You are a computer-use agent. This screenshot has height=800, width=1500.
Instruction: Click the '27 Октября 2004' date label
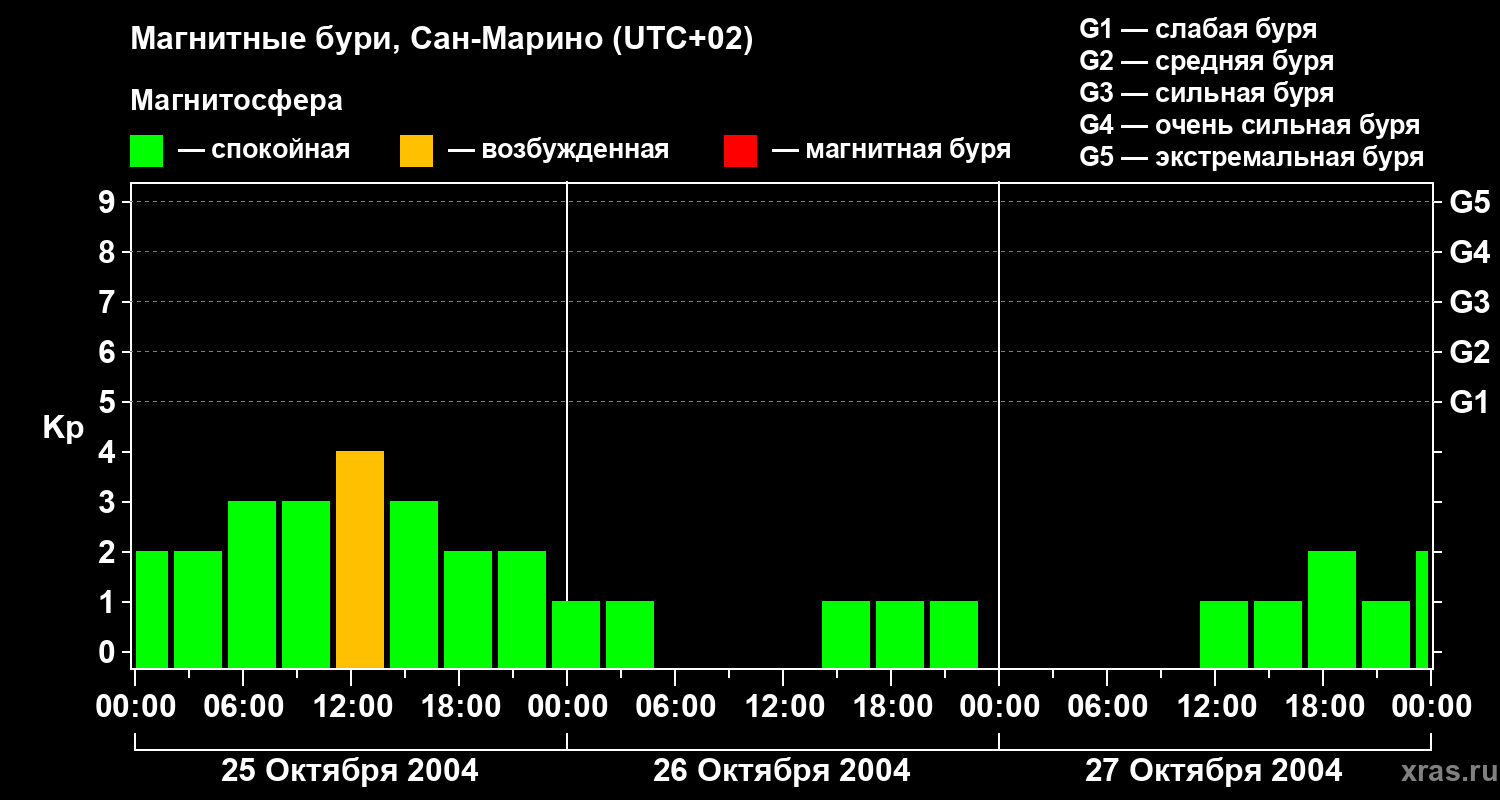pyautogui.click(x=1214, y=771)
